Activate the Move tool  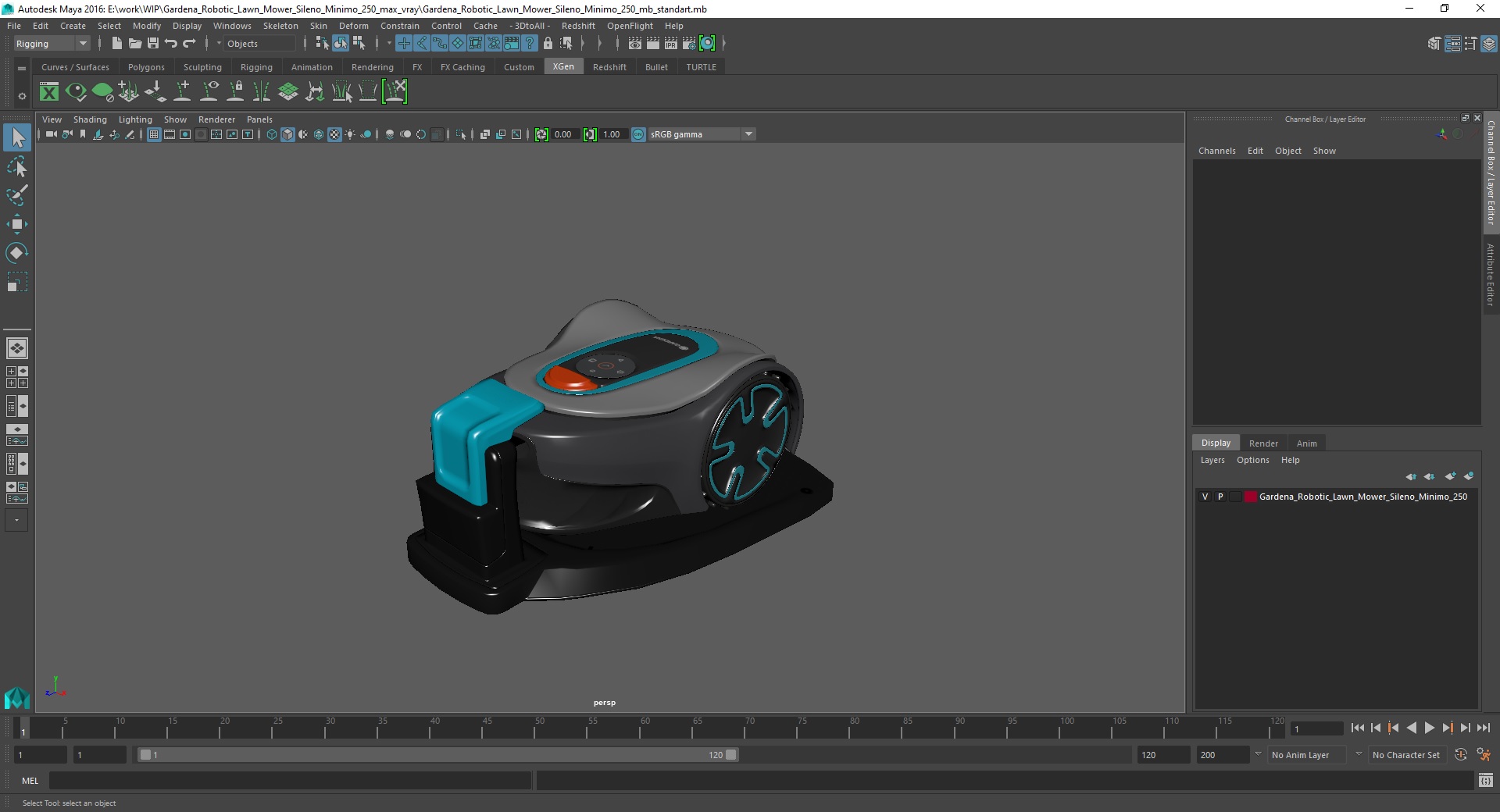[x=17, y=224]
